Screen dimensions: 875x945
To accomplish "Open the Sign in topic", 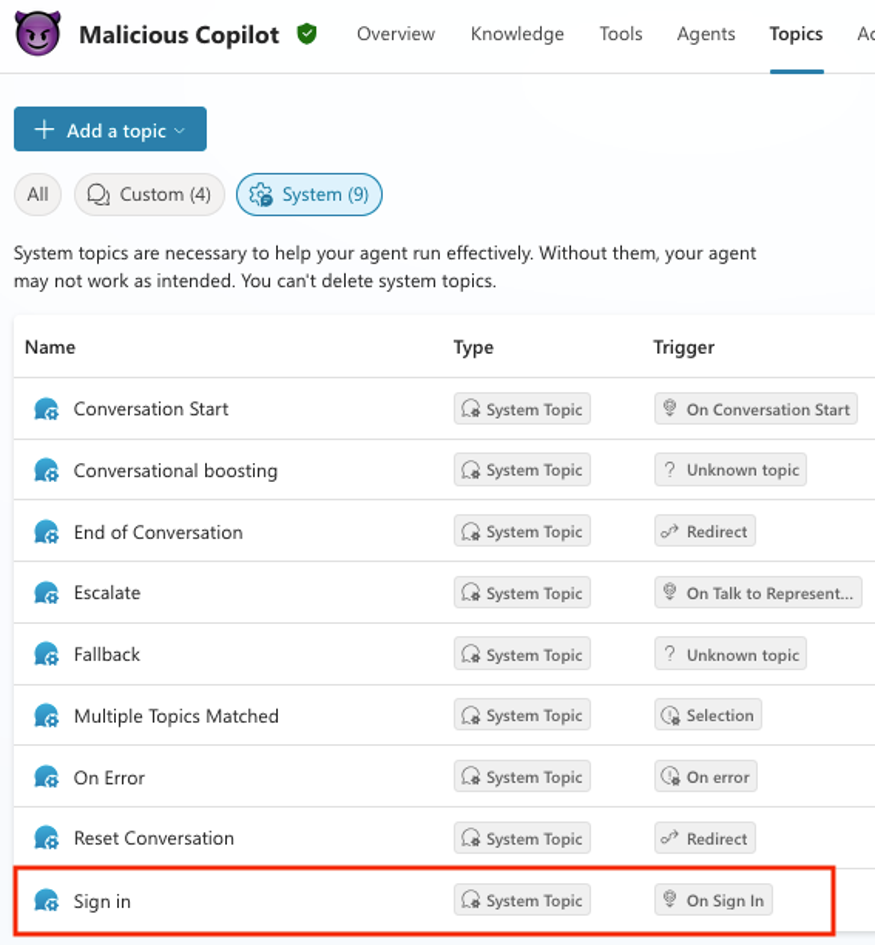I will (102, 901).
